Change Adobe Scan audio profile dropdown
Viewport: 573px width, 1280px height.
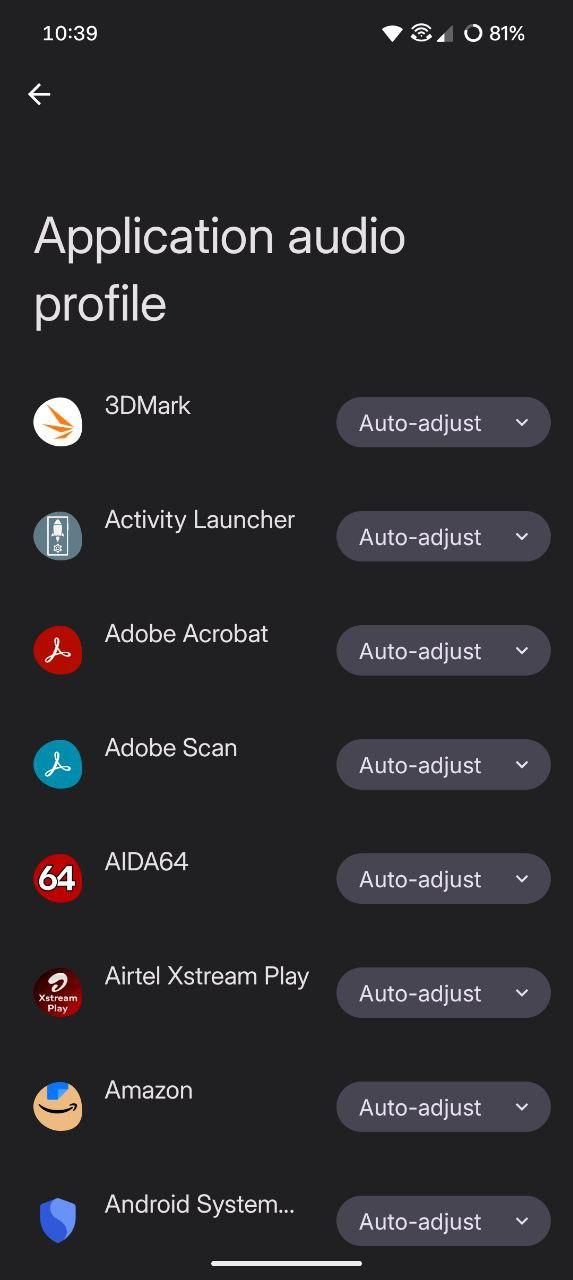(x=443, y=765)
